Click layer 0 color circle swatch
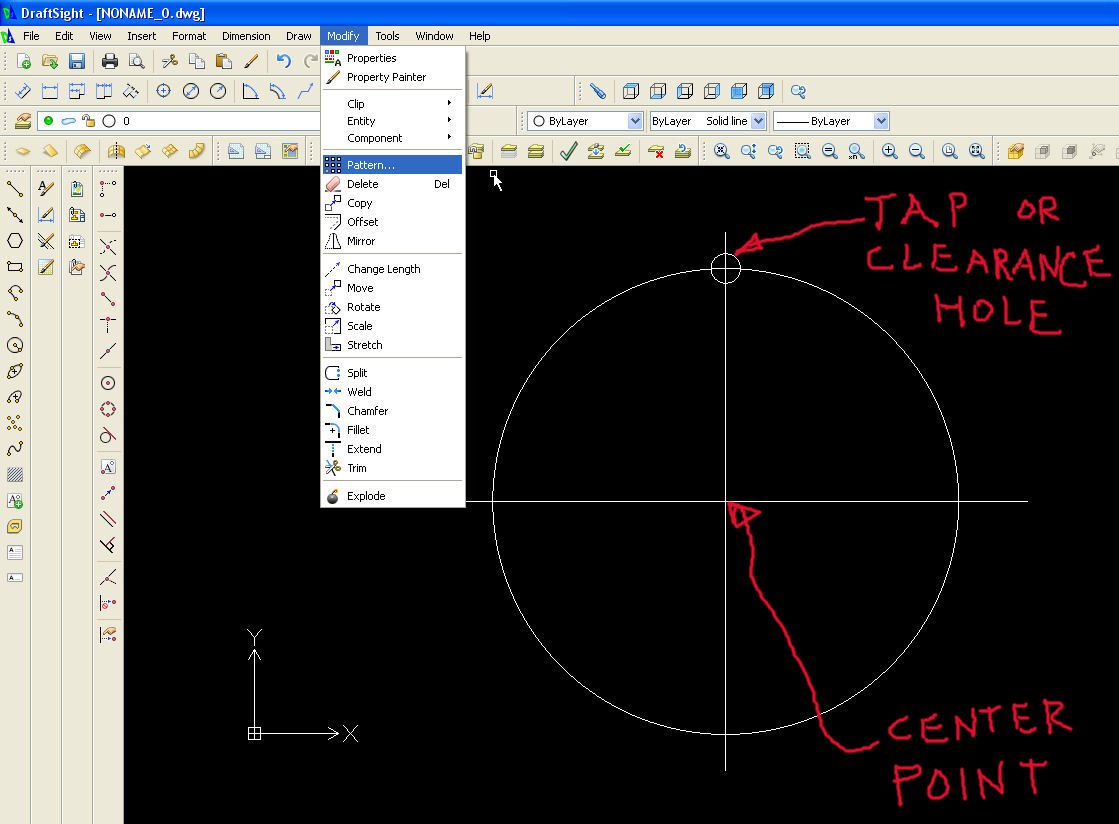The width and height of the screenshot is (1119, 824). click(109, 121)
